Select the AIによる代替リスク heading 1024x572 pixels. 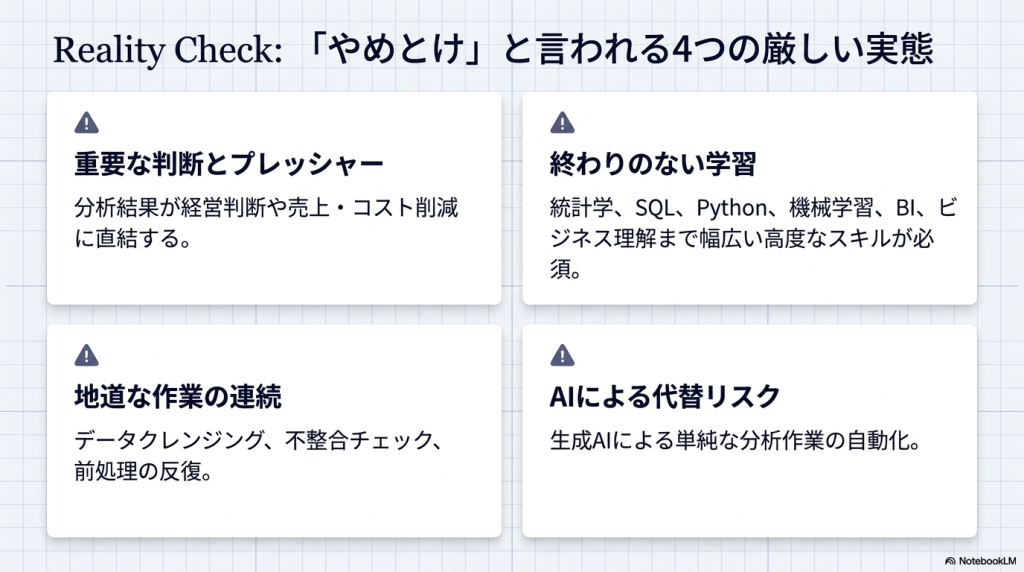[664, 396]
